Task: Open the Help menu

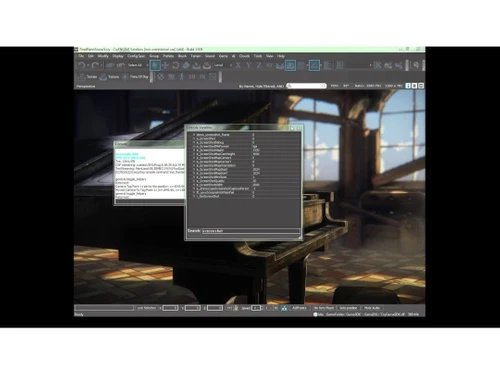Action: click(281, 56)
